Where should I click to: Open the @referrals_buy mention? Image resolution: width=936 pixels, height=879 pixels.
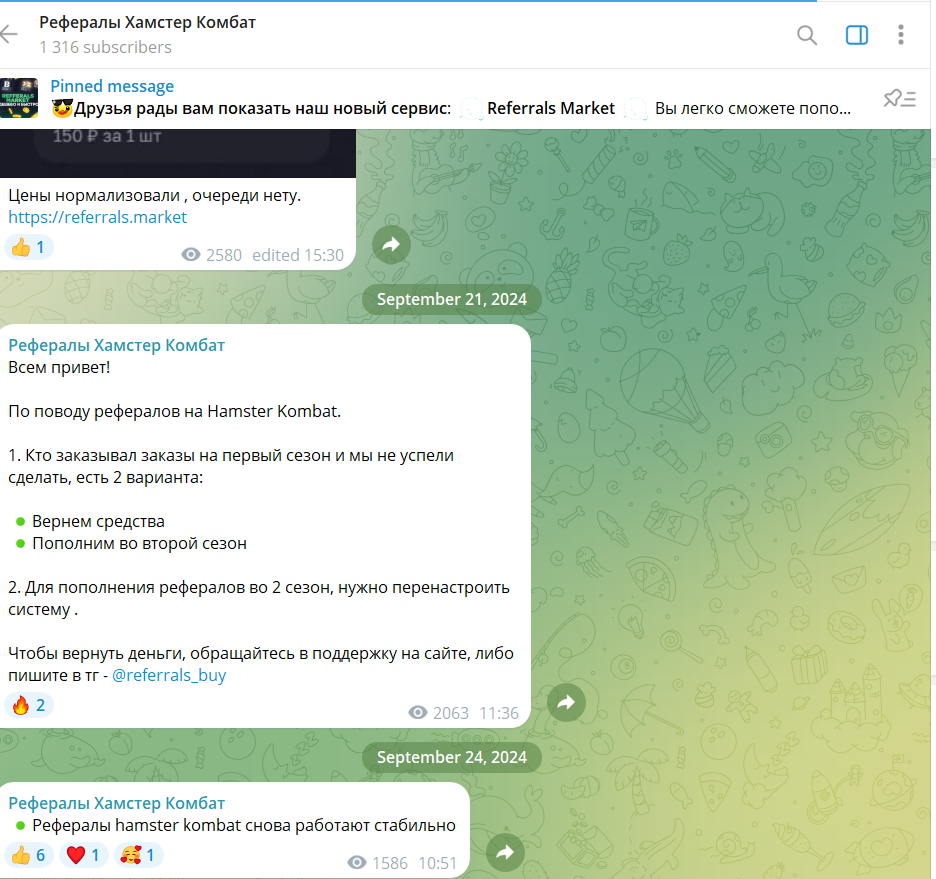pos(169,676)
